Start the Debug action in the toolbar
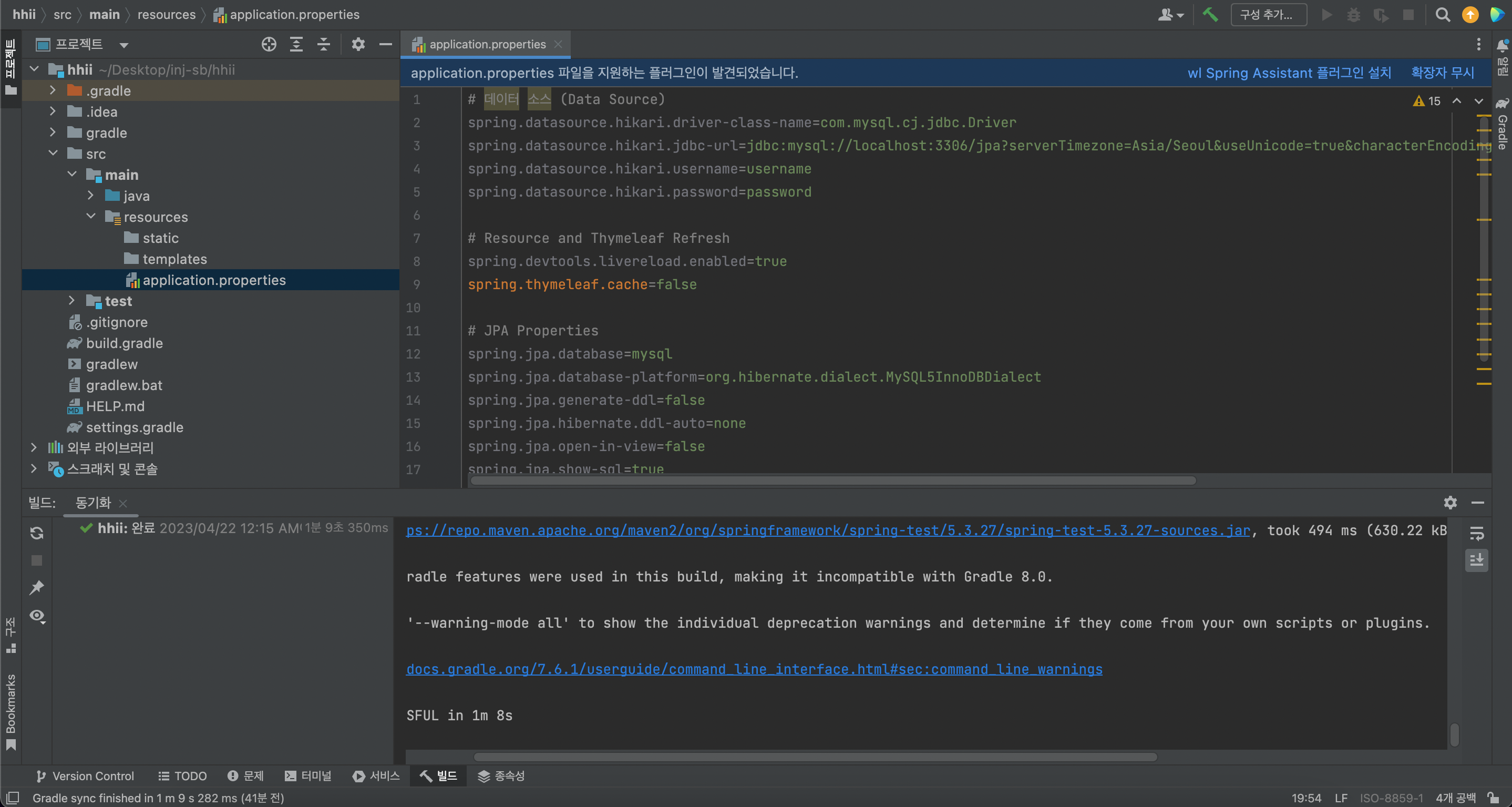 [1354, 15]
